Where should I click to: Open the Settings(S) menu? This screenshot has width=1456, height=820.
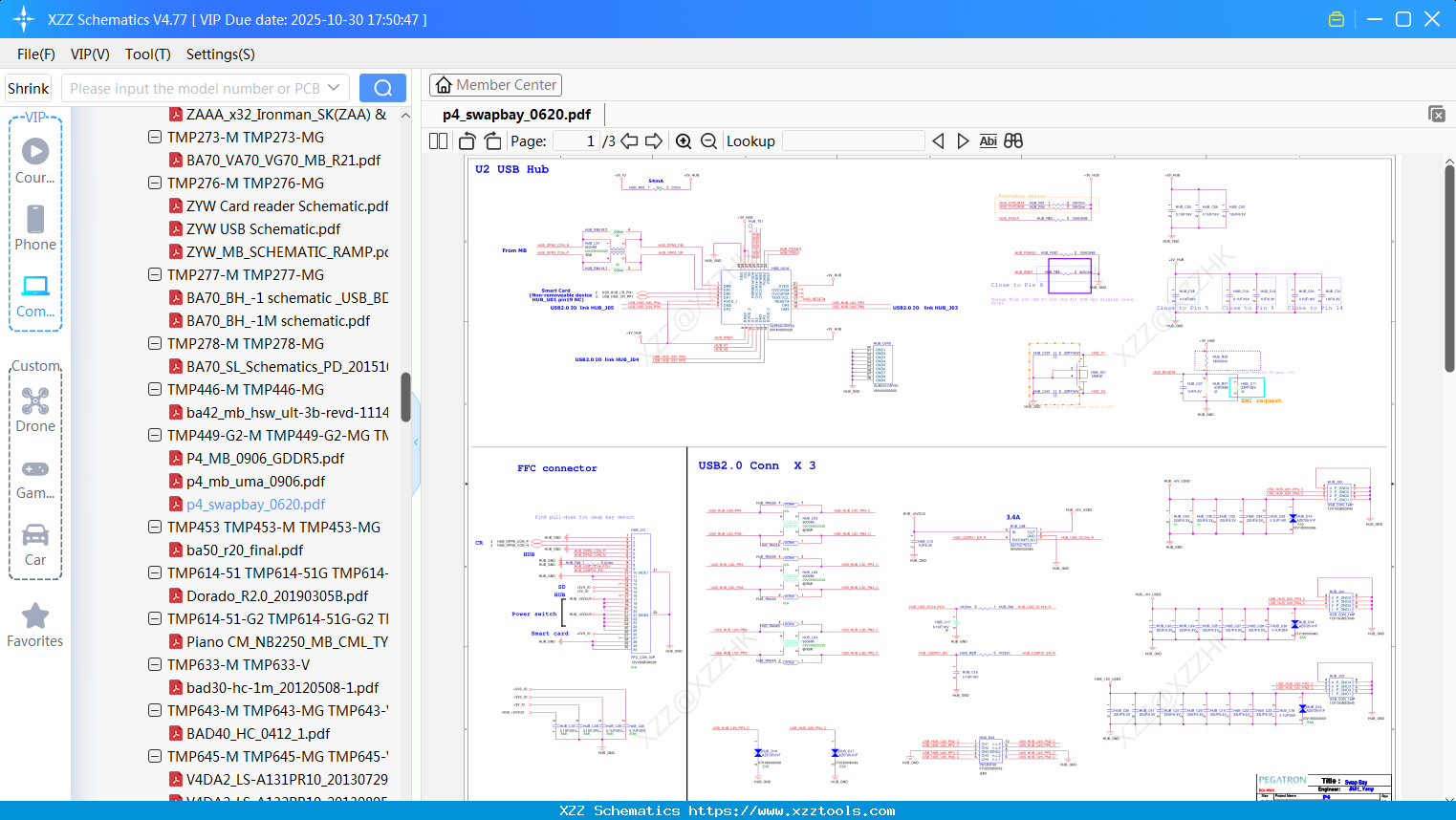[220, 54]
